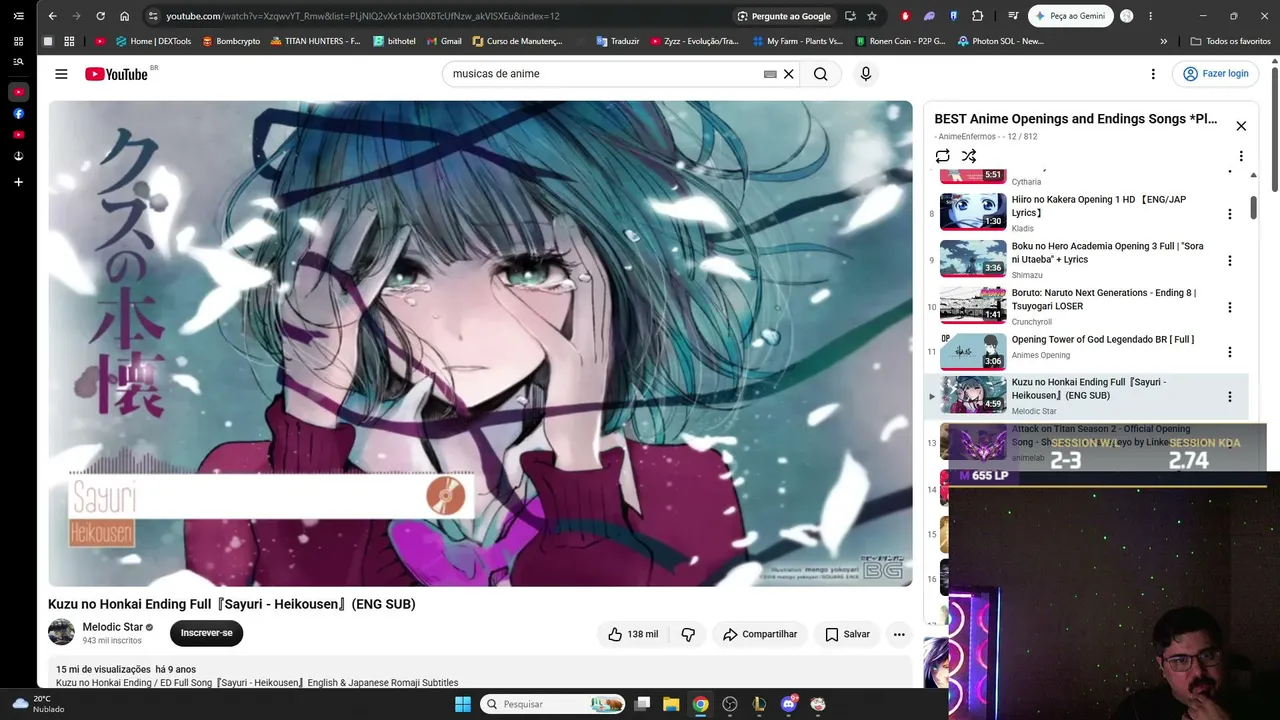This screenshot has width=1280, height=720.
Task: Start voice search with the microphone
Action: [866, 74]
